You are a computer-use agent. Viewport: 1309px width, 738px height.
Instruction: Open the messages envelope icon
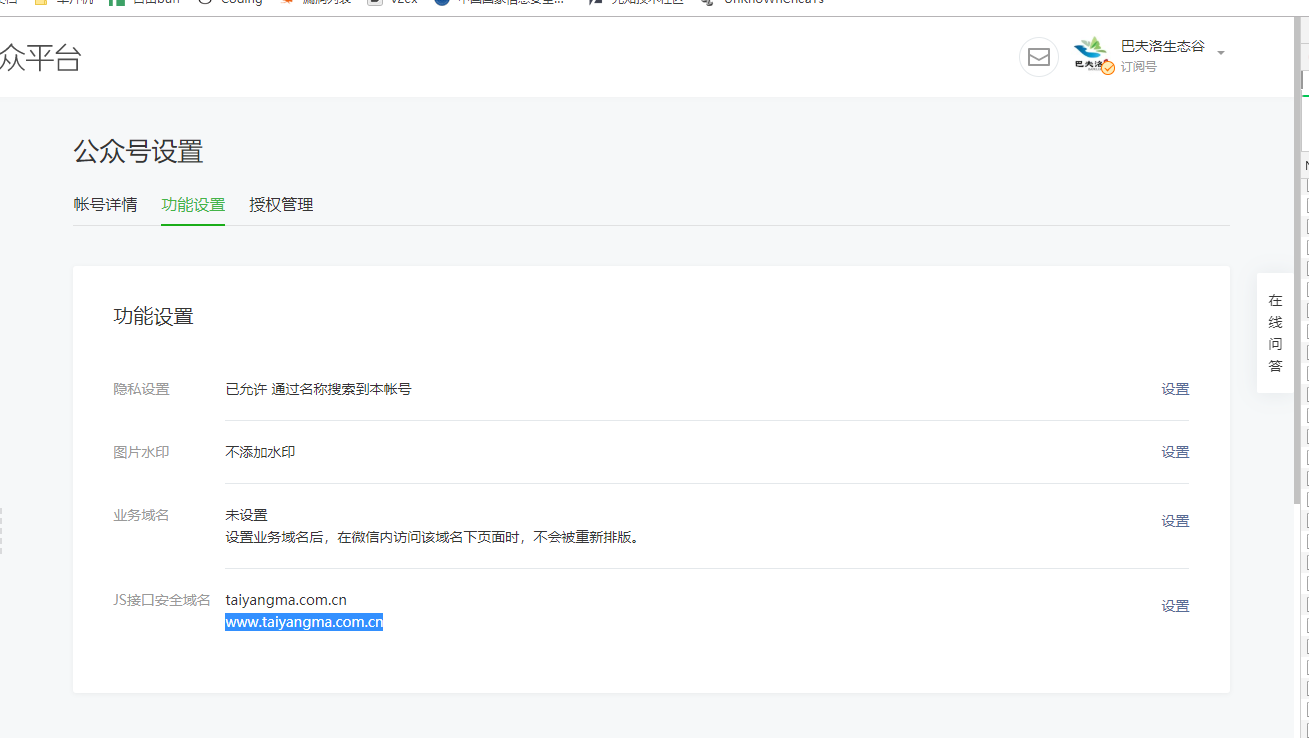(x=1038, y=57)
